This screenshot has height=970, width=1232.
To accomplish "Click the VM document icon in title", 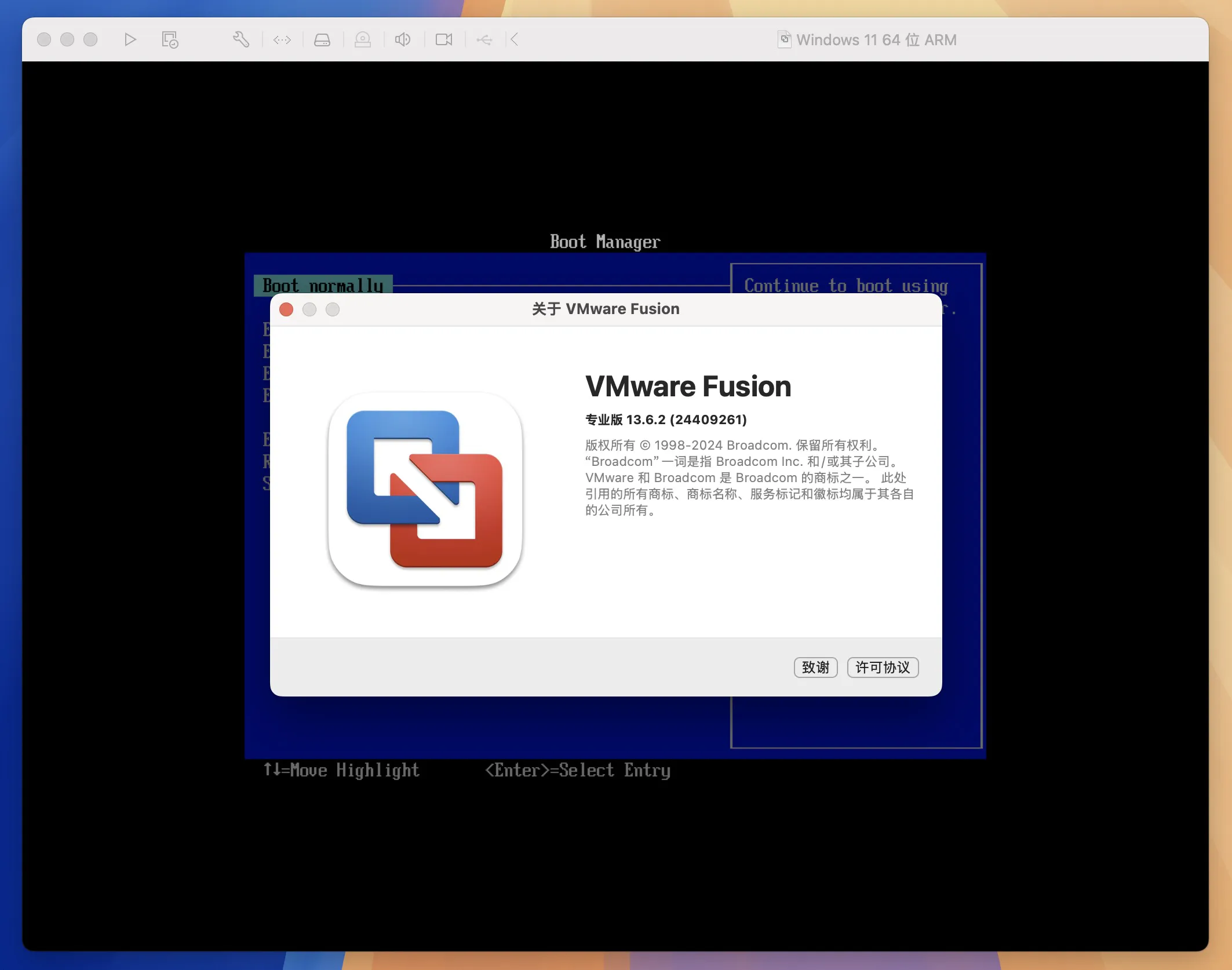I will pos(784,39).
